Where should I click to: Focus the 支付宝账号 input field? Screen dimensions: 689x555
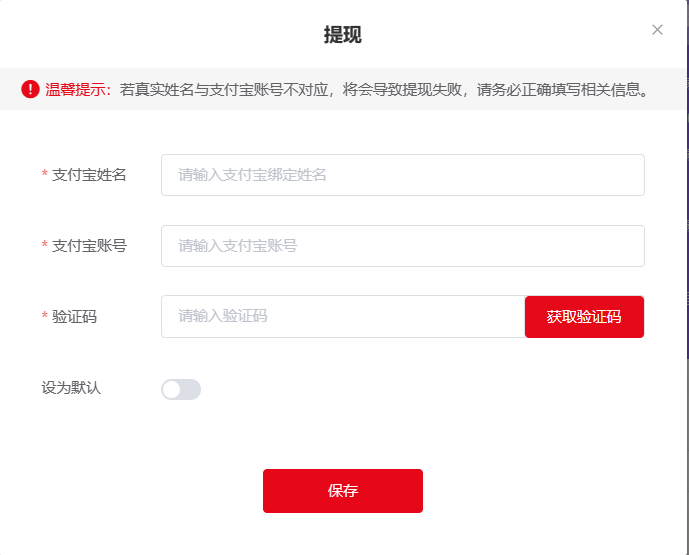click(x=403, y=246)
